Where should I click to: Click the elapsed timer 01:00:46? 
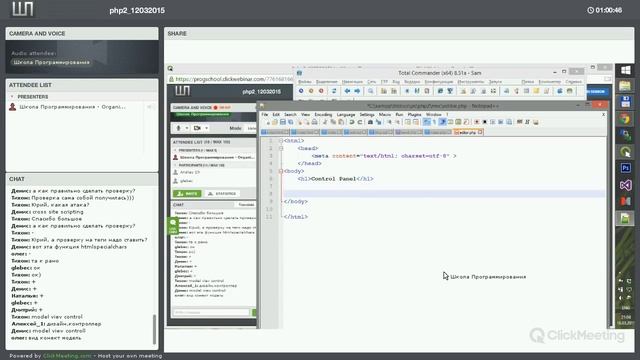(604, 10)
